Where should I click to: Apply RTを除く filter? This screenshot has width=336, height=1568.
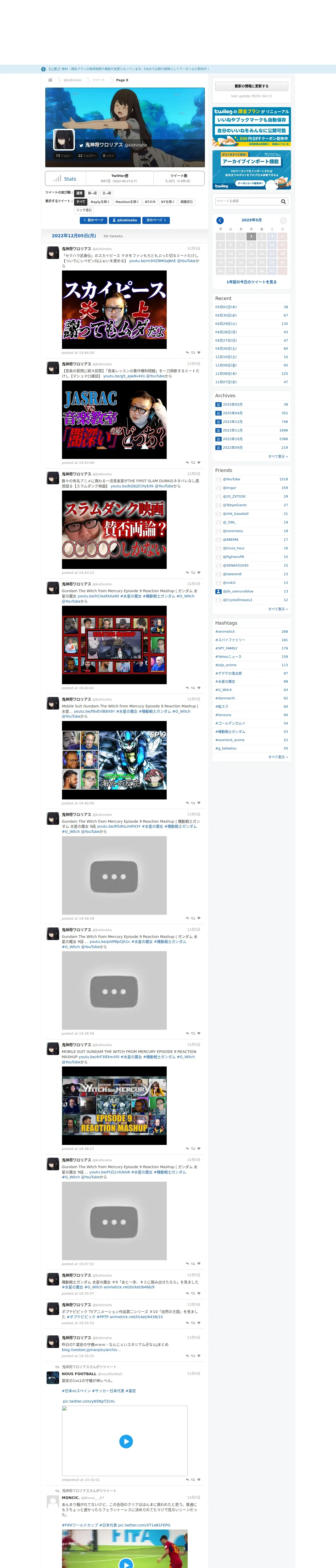pyautogui.click(x=168, y=201)
